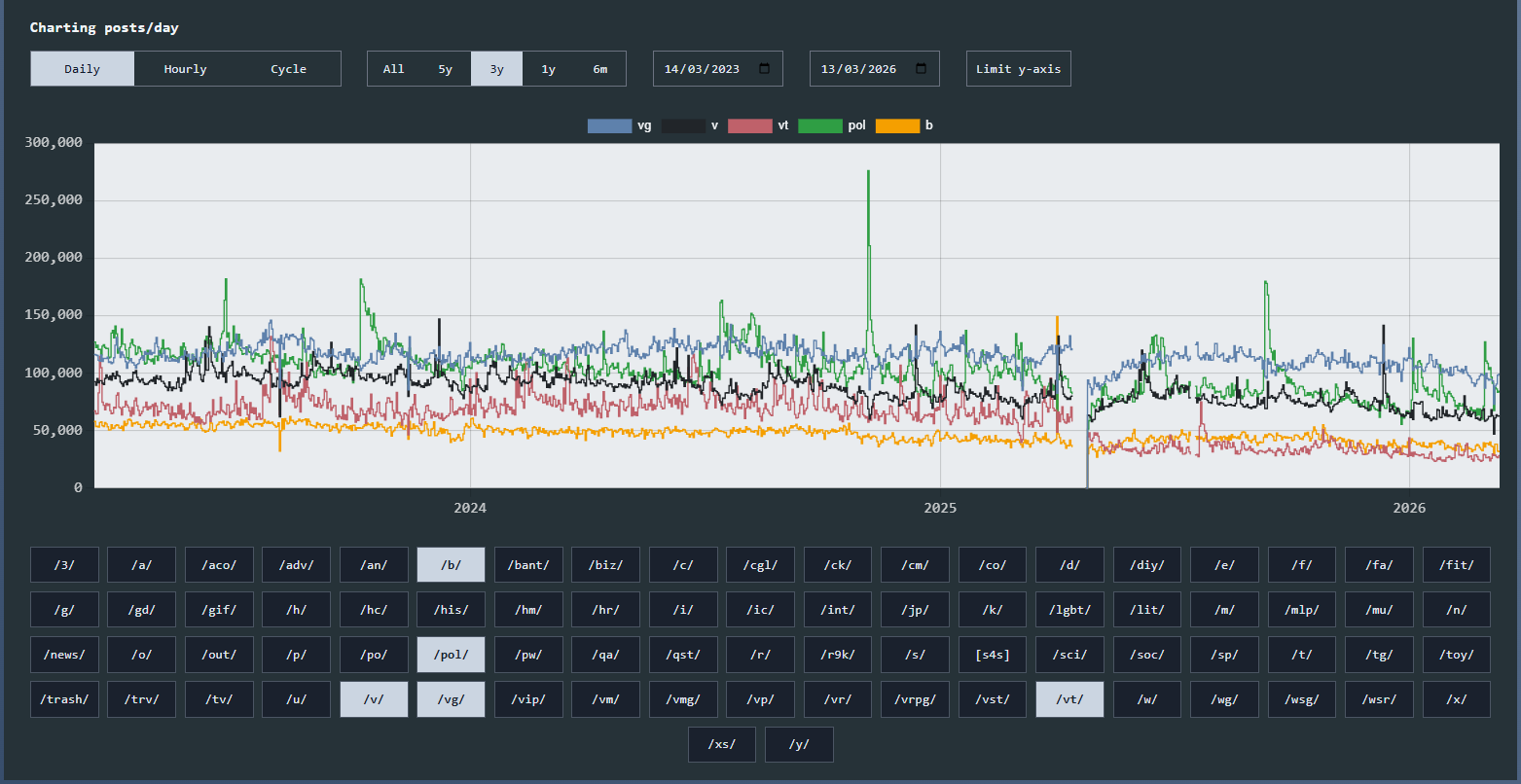Hide the orange b legend series
1521x784 pixels.
[904, 125]
